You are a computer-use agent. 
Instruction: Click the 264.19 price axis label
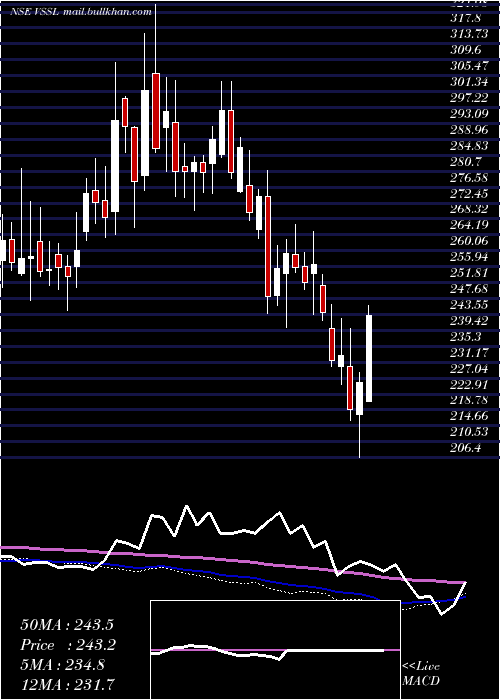click(469, 226)
